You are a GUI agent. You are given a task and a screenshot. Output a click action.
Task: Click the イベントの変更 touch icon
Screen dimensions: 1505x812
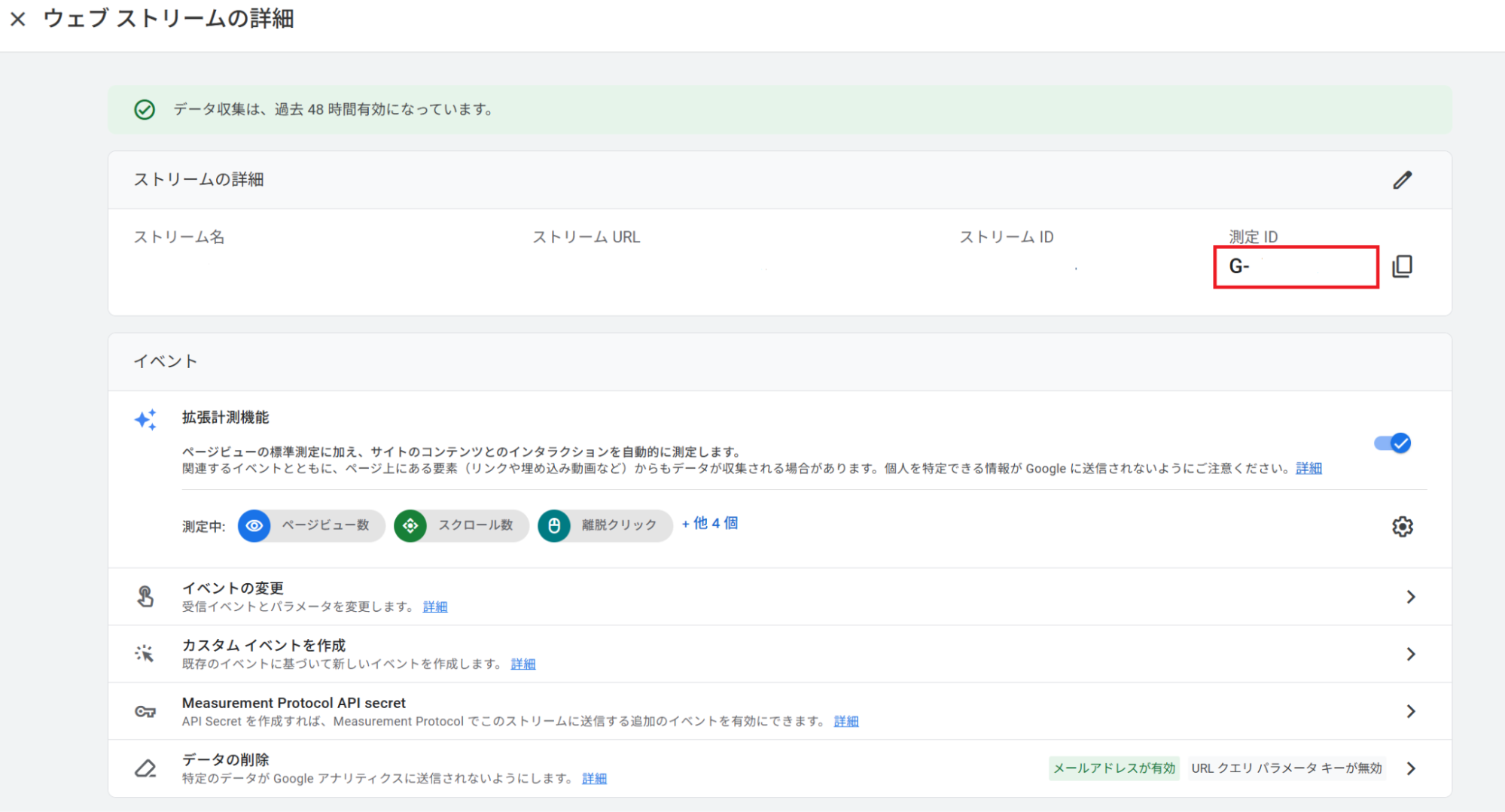click(145, 597)
